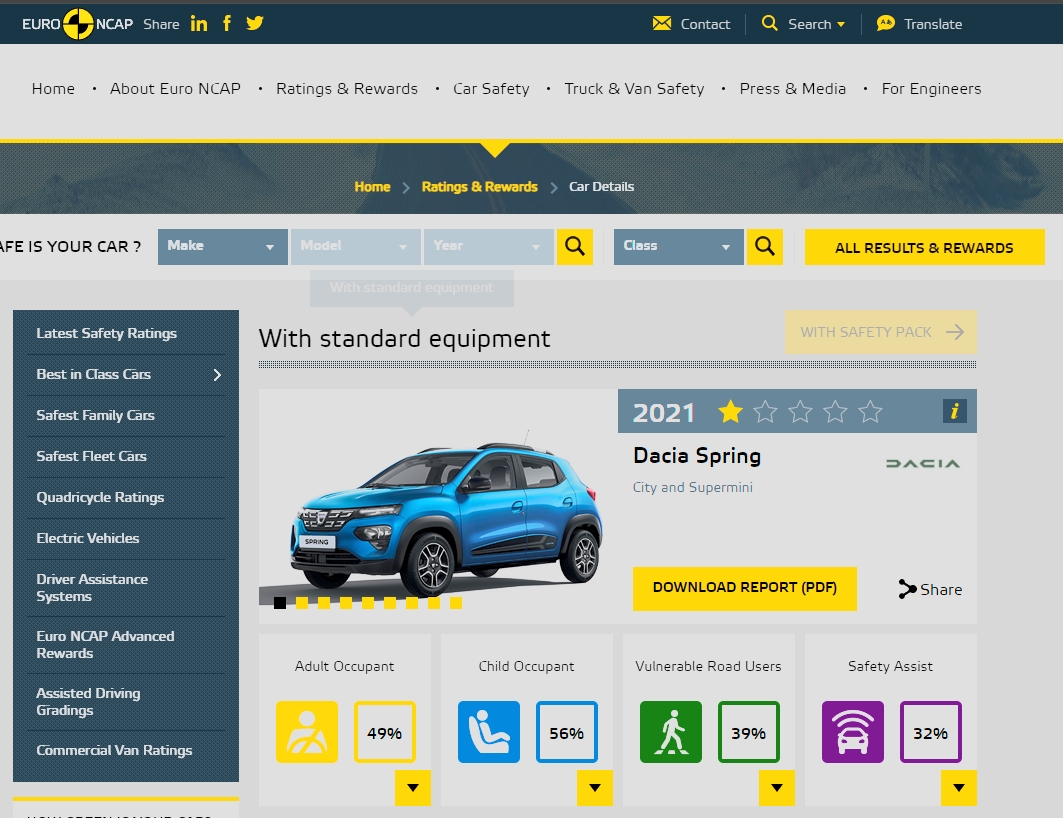Click Download Report (PDF) button
This screenshot has width=1063, height=818.
point(744,588)
